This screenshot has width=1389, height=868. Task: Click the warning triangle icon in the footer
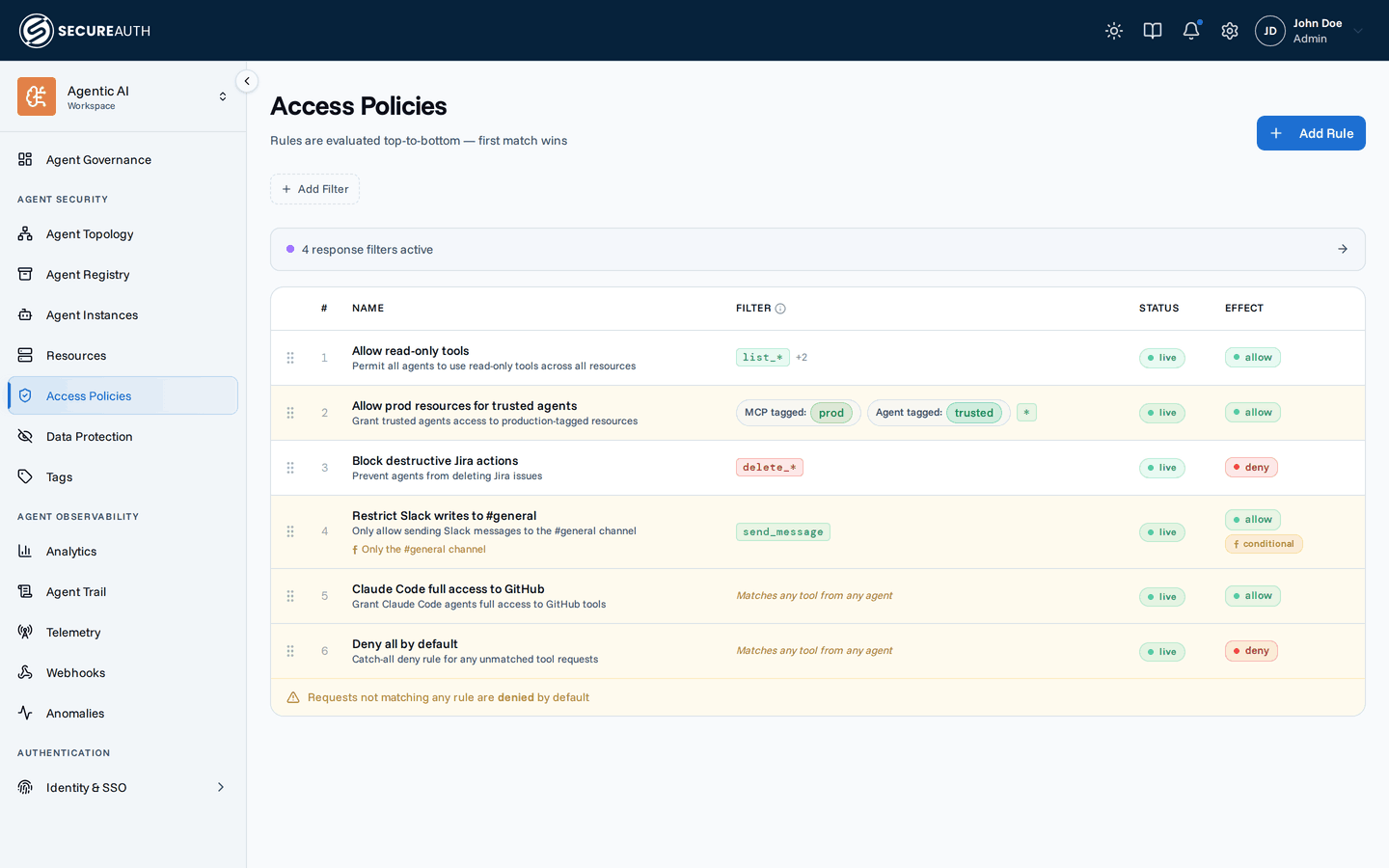(x=293, y=697)
